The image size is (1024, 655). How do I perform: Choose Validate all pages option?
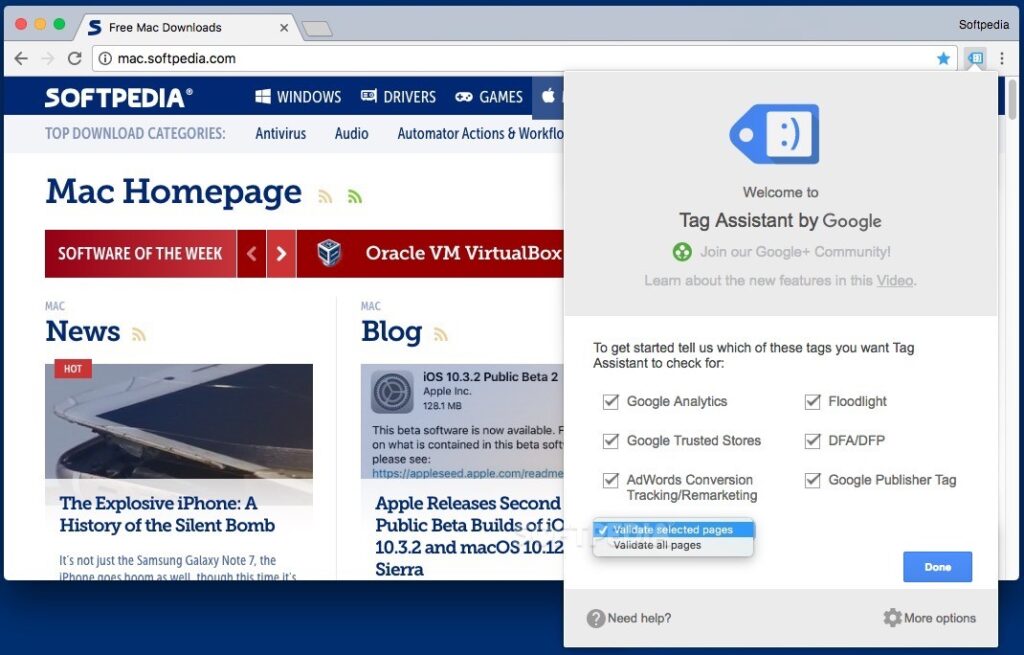[x=673, y=545]
